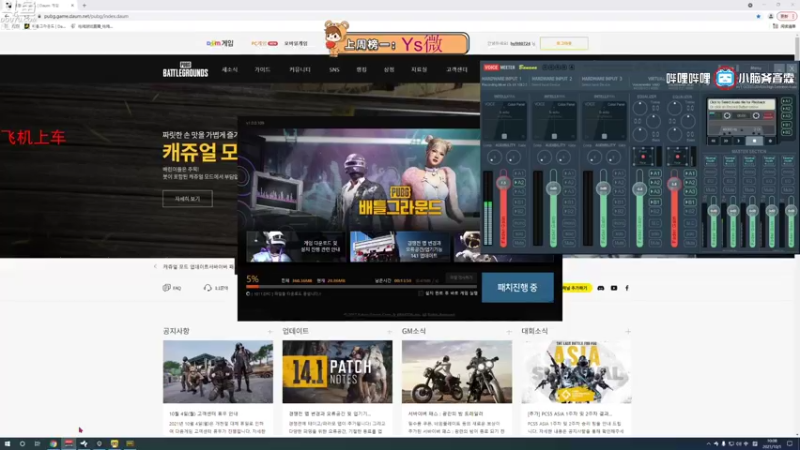The height and width of the screenshot is (450, 800).
Task: Open the 상점 menu
Action: tap(389, 69)
